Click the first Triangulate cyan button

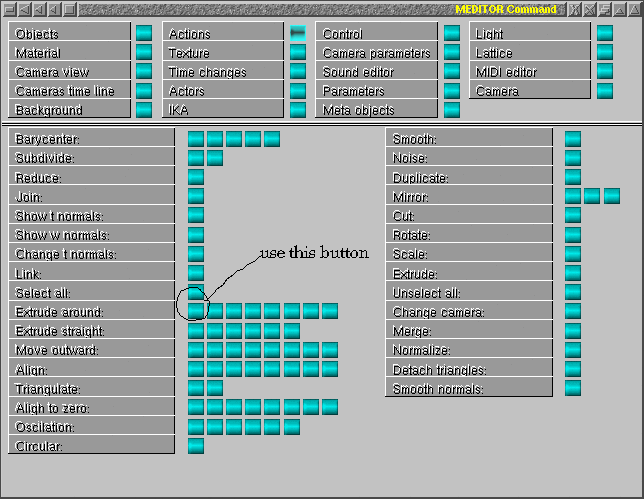(x=196, y=388)
